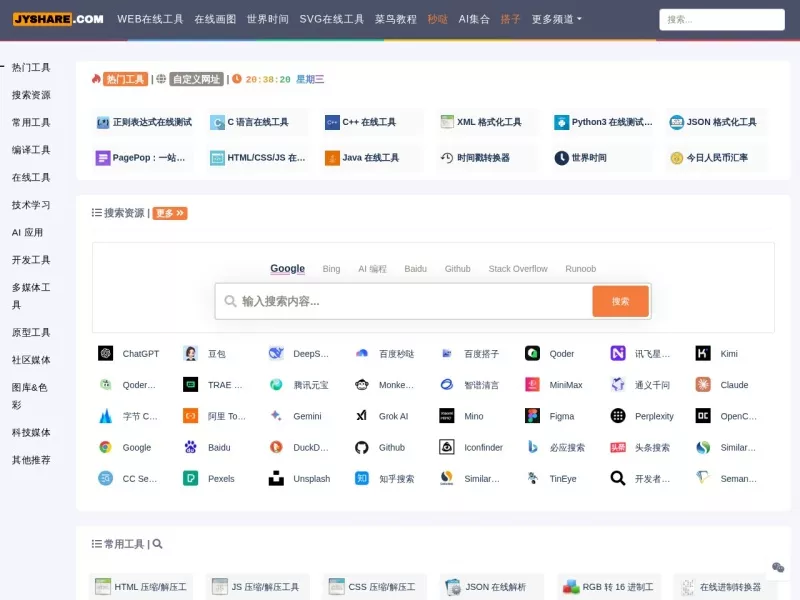Click the 更多 » button
Screen dimensions: 800x600
170,213
